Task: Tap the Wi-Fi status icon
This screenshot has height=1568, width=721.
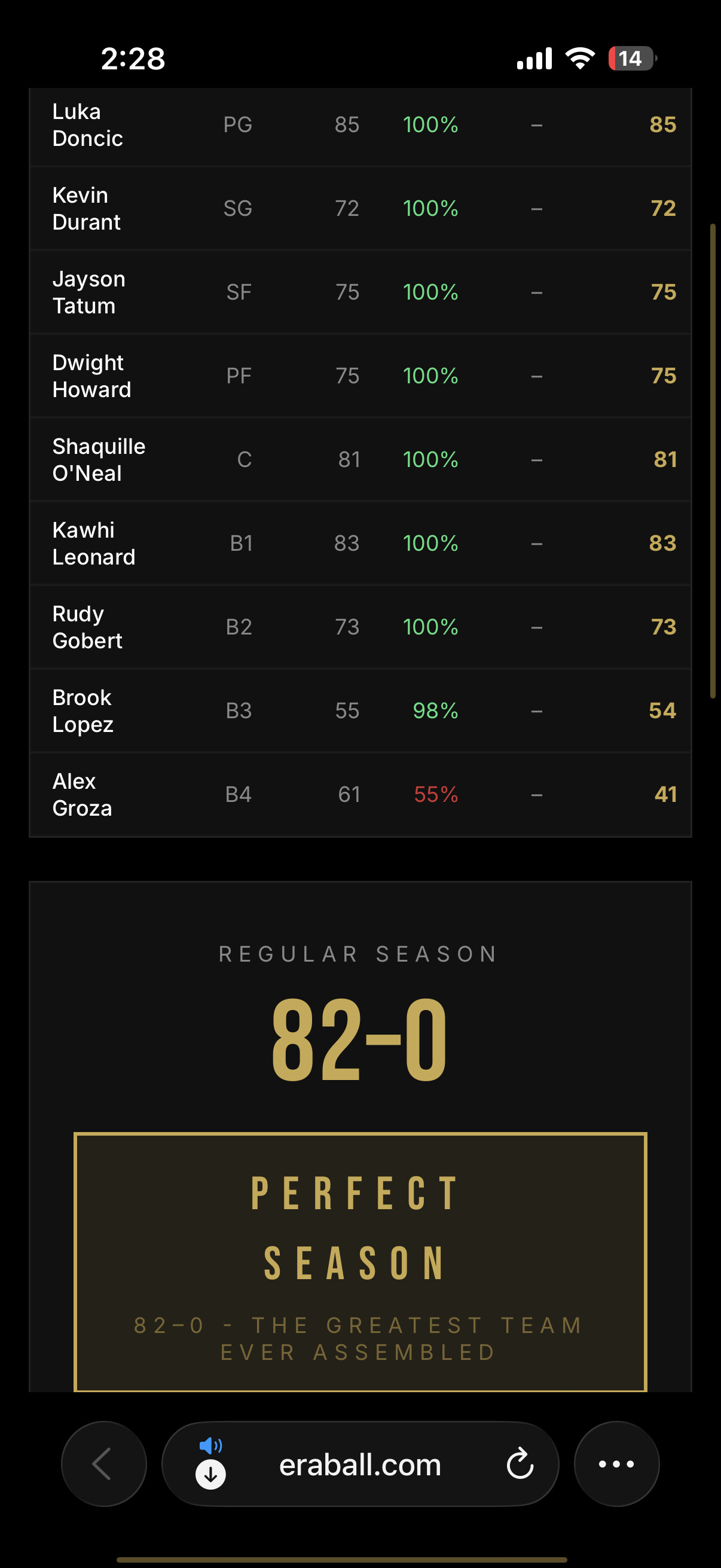Action: pos(580,59)
